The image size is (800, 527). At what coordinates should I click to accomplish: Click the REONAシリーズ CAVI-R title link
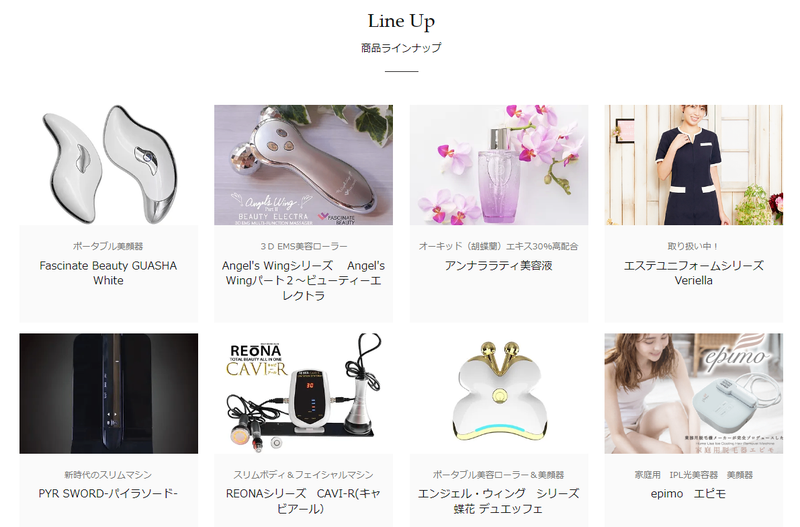[304, 501]
